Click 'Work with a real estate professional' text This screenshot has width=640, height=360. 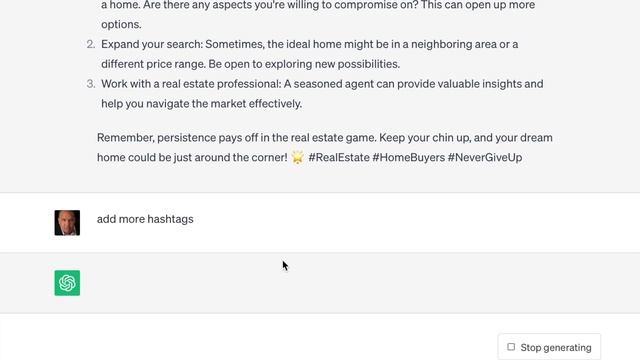[191, 84]
